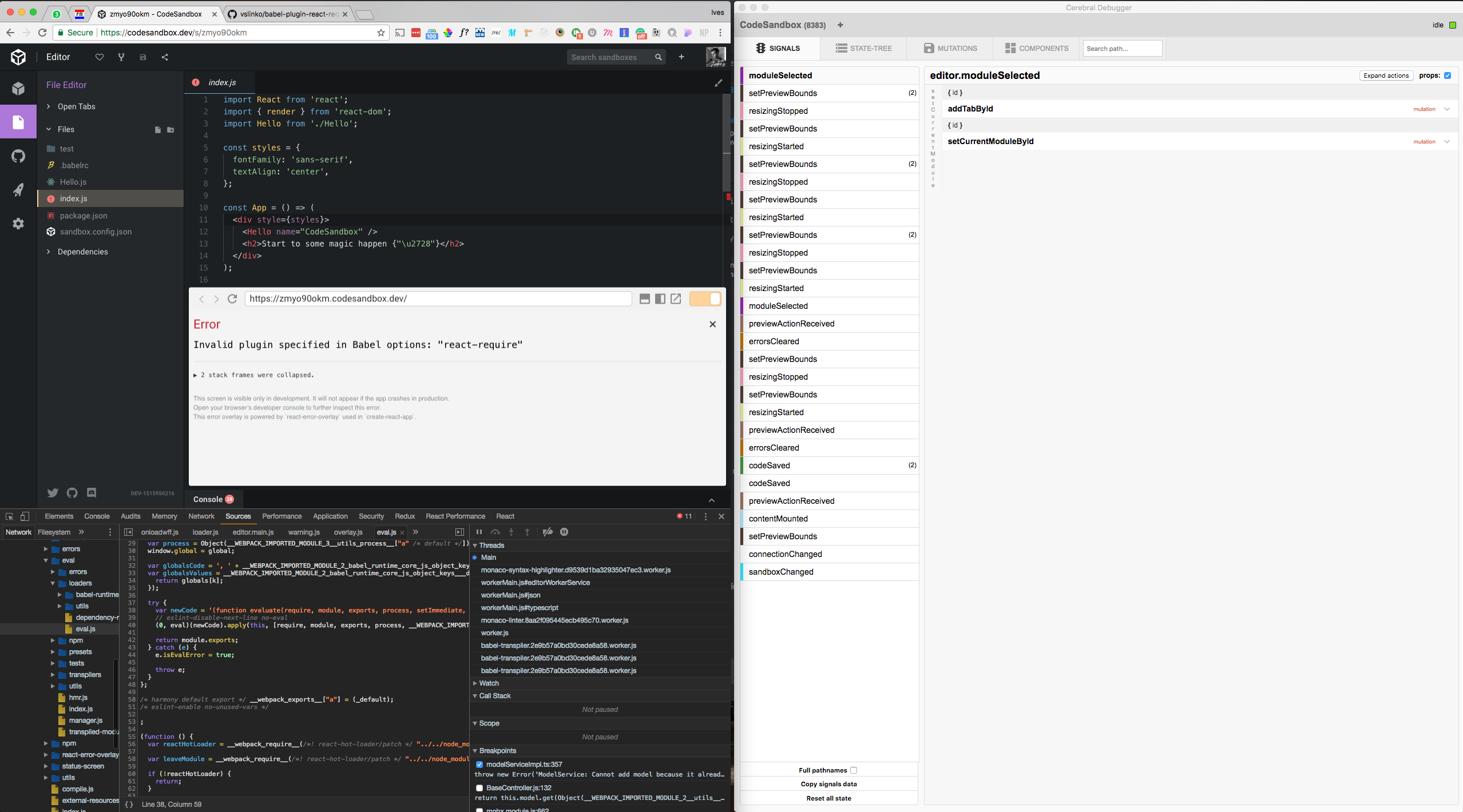Toggle the props checkbox in the Cerebral debugger
Viewport: 1463px width, 812px height.
1448,75
